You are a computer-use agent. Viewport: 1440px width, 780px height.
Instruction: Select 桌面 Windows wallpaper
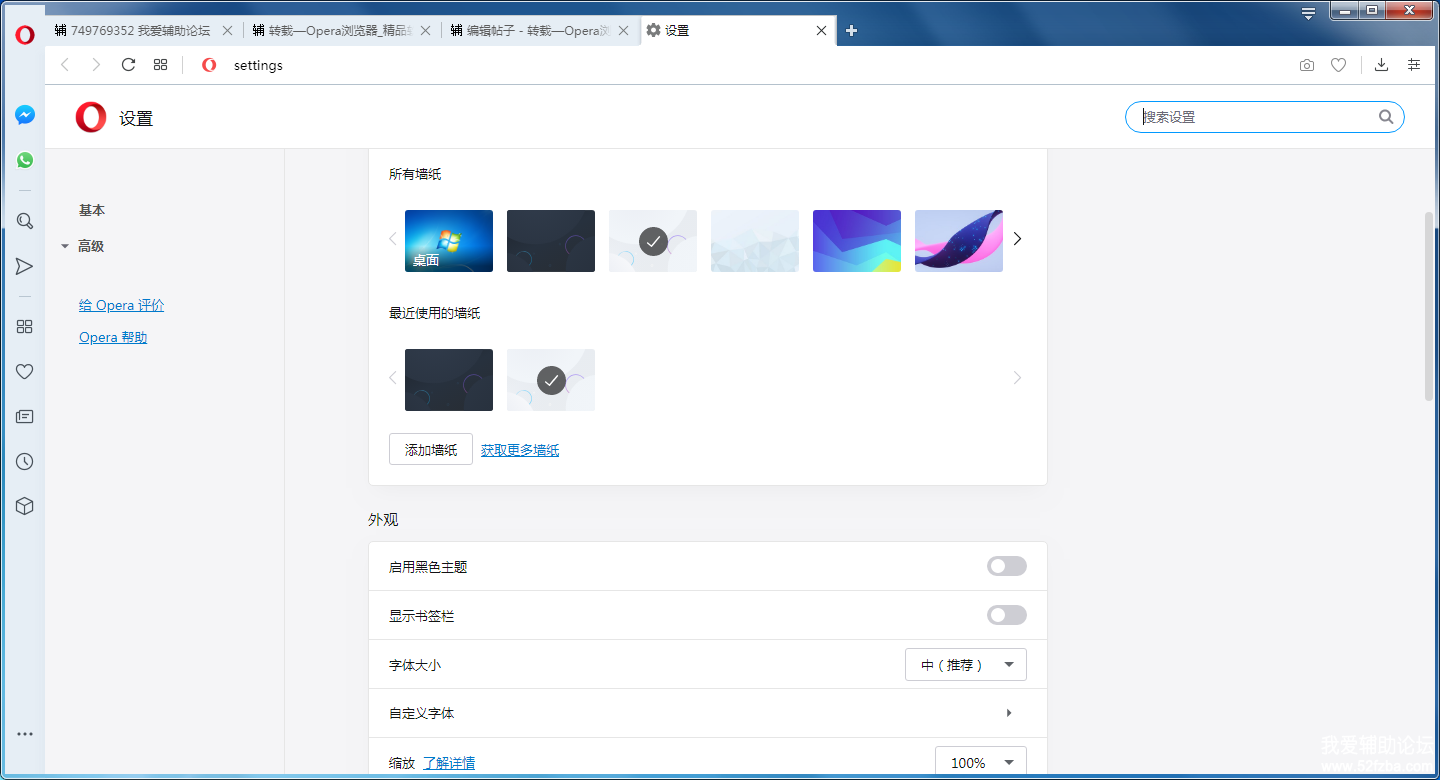tap(449, 241)
